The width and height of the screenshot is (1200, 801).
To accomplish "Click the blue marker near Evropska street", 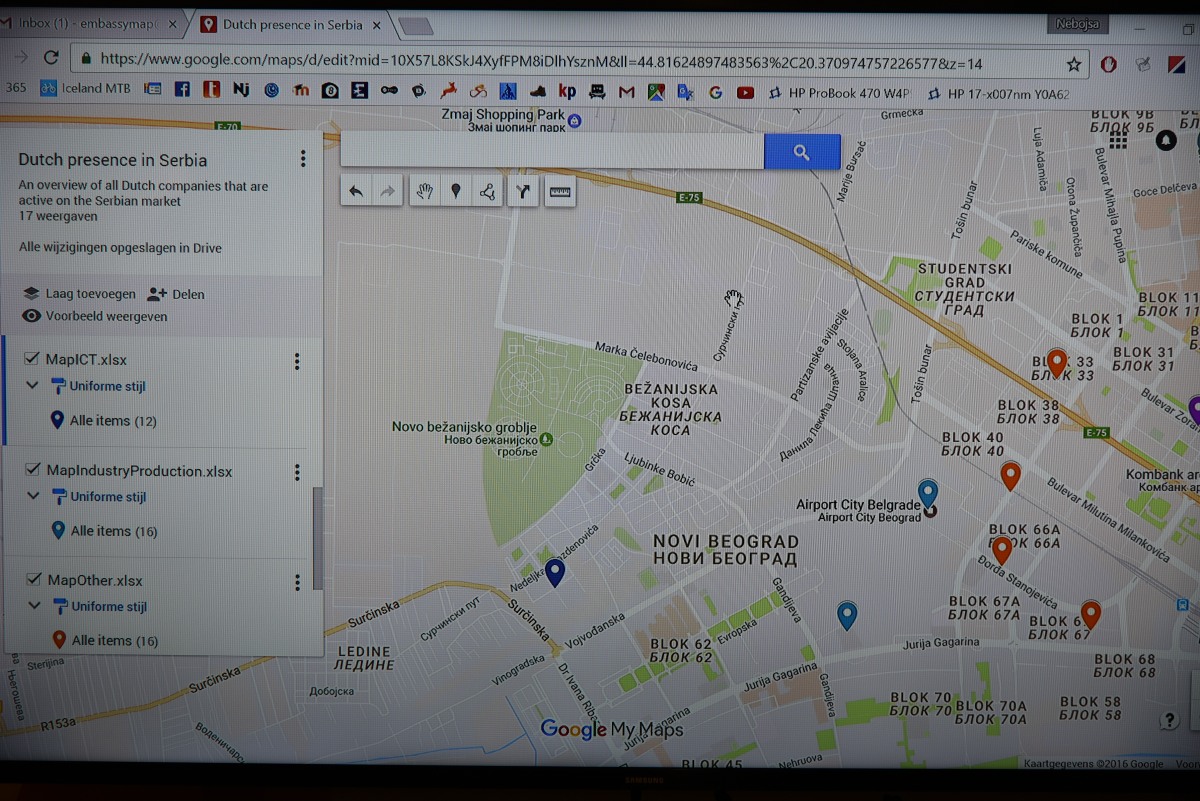I will (847, 616).
